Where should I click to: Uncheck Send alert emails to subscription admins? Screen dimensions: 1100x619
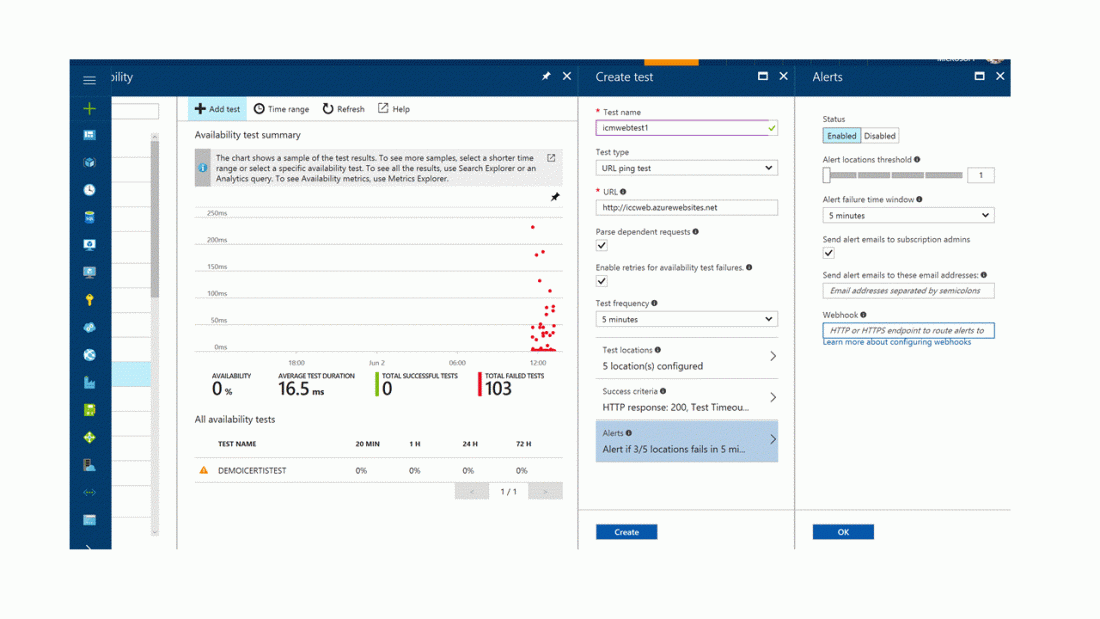click(x=829, y=253)
